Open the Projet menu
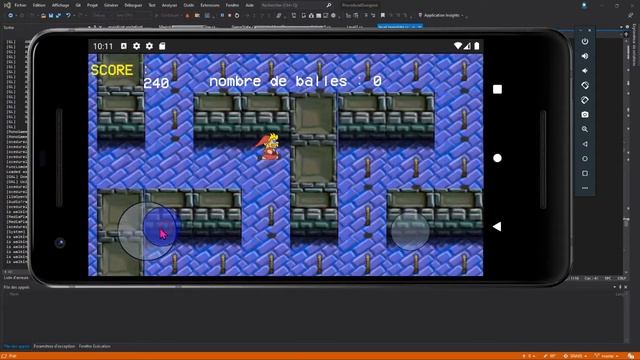This screenshot has width=640, height=360. click(92, 5)
